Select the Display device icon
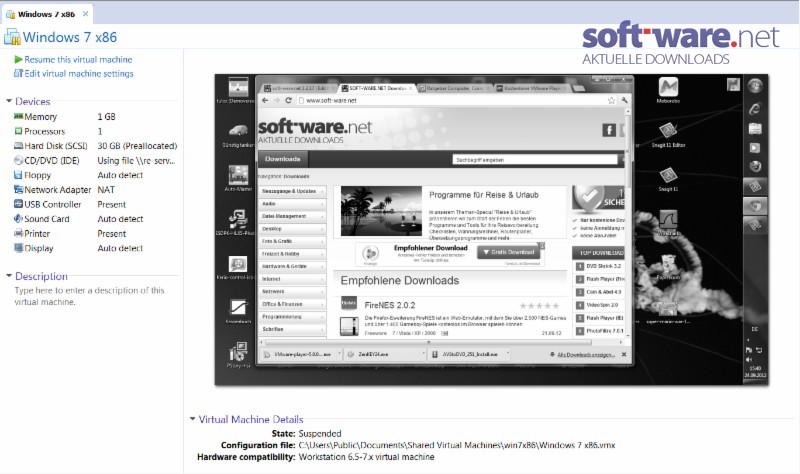 click(18, 248)
